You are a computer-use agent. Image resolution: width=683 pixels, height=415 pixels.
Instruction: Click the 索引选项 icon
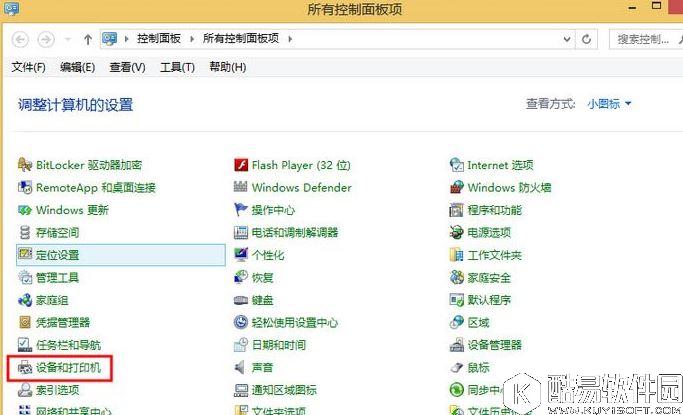(x=25, y=390)
